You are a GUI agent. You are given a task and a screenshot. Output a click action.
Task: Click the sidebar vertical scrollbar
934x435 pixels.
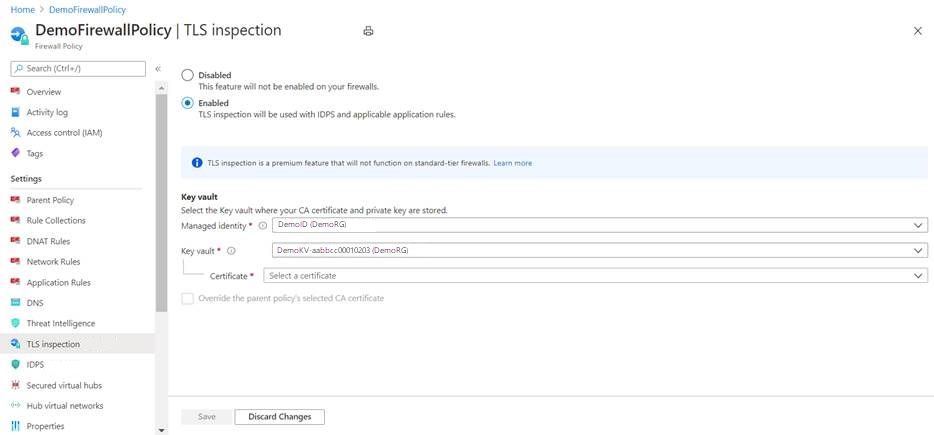pyautogui.click(x=161, y=200)
